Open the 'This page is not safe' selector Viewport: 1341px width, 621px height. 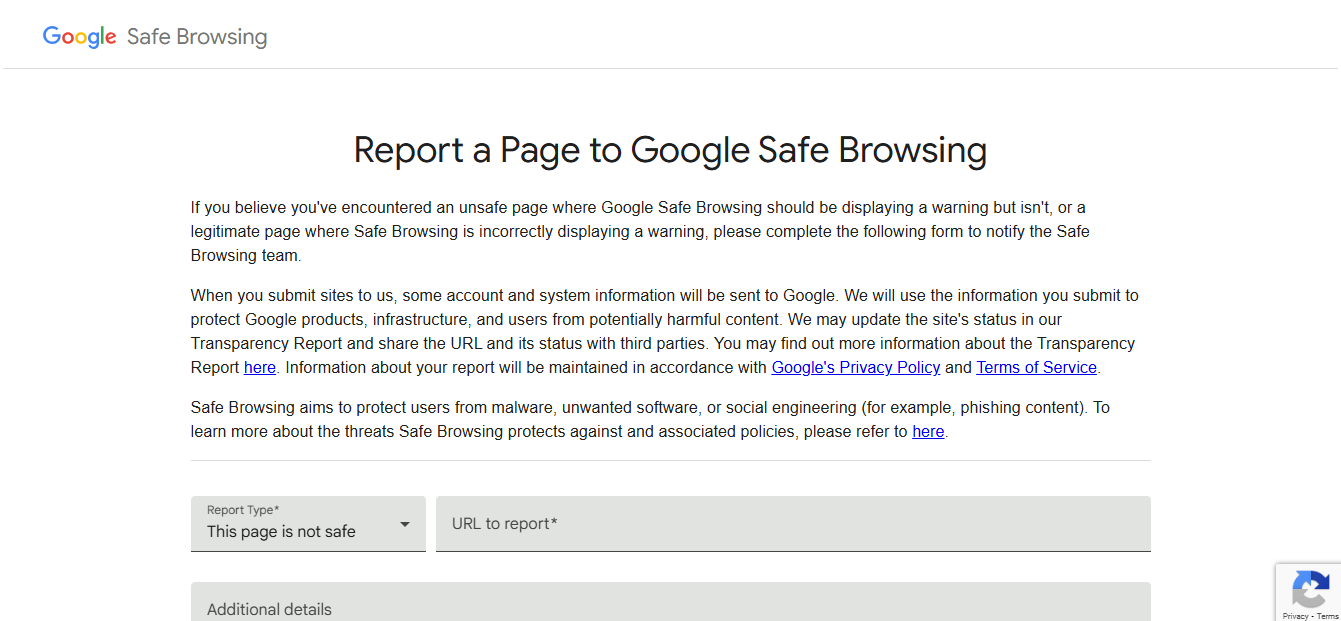pyautogui.click(x=281, y=532)
